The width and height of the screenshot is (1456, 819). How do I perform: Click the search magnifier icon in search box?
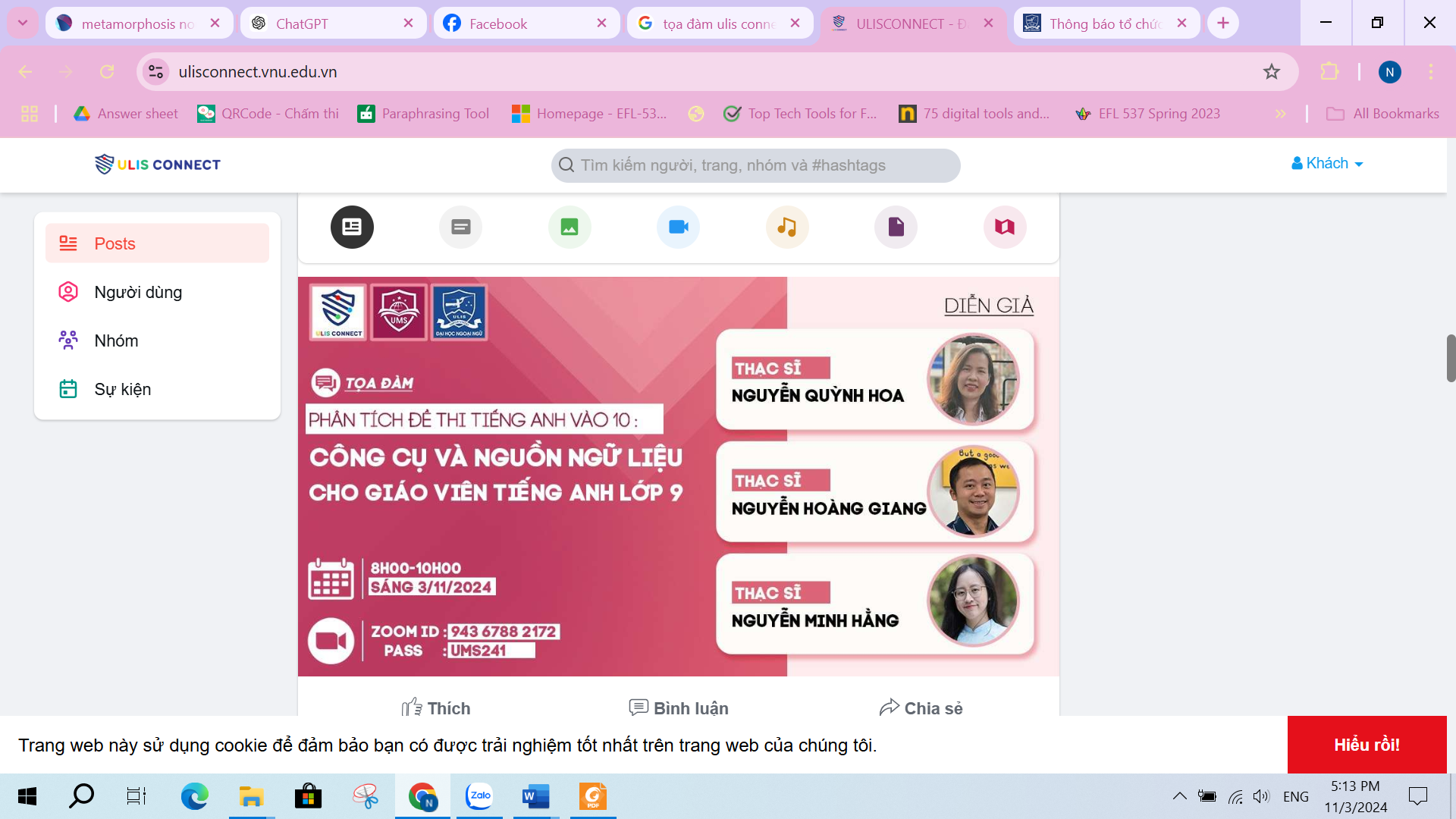[x=566, y=165]
